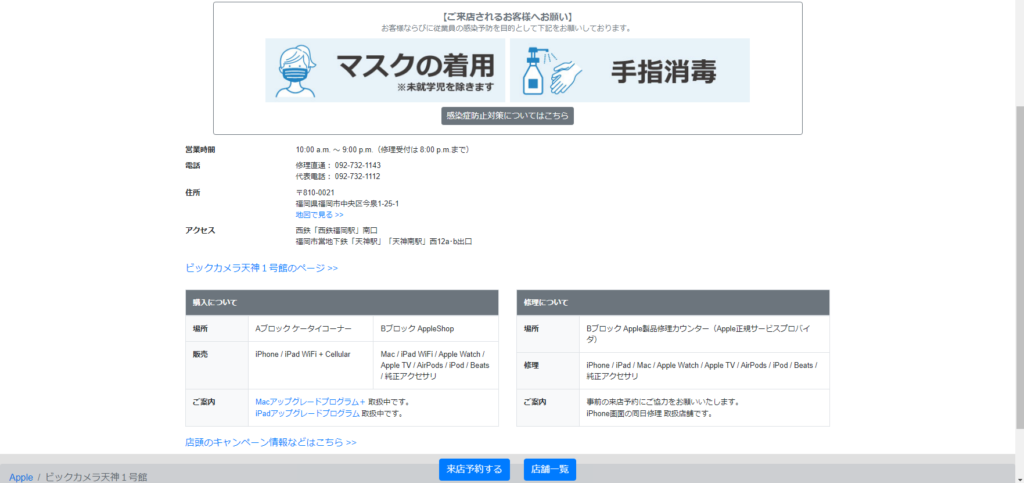
Task: Click the 購入について table header
Action: click(342, 303)
